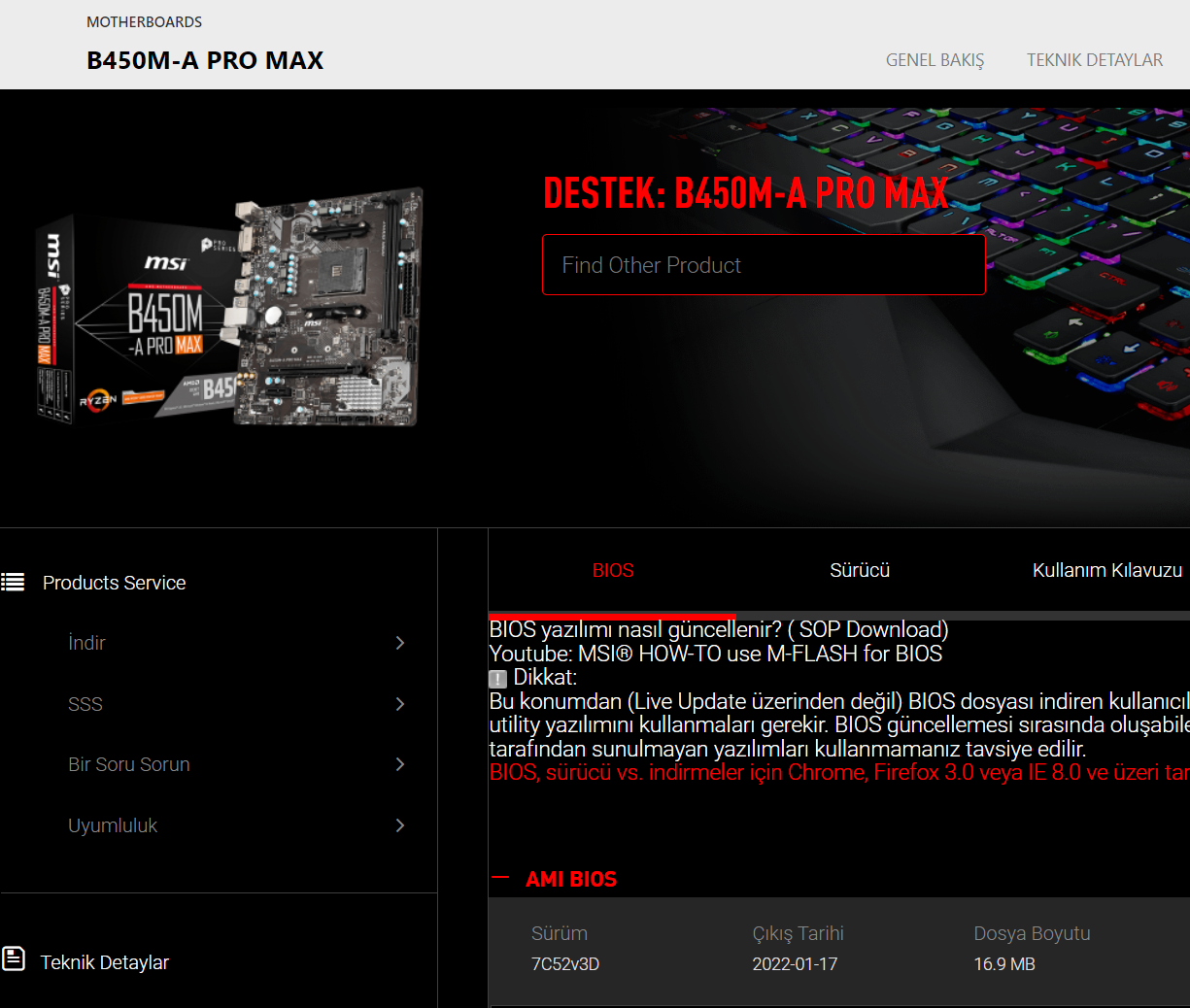Click the Sürüm column label
1190x1008 pixels.
(x=560, y=933)
